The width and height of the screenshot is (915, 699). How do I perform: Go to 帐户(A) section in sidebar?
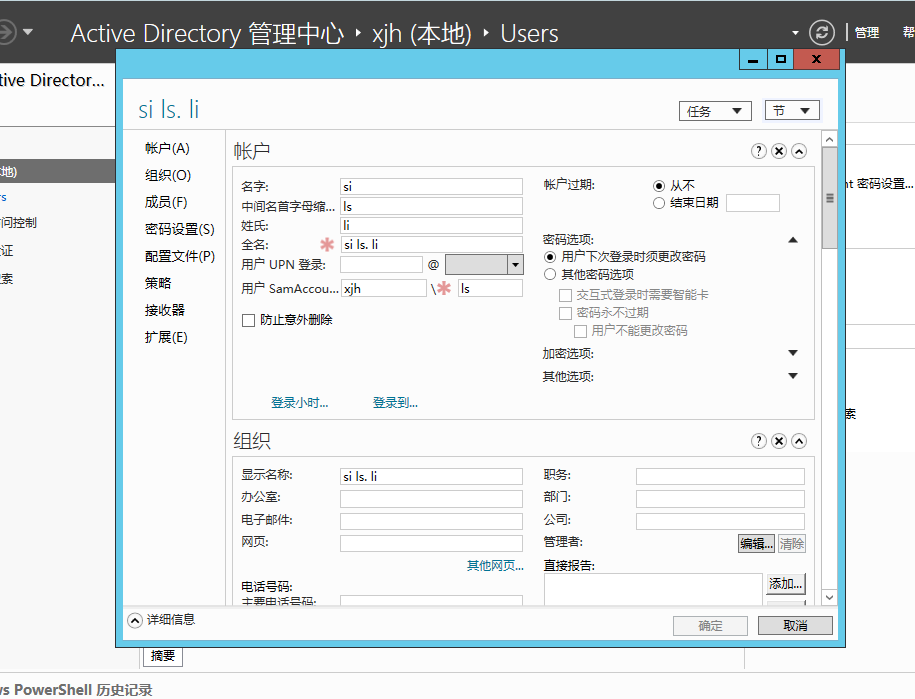[167, 148]
